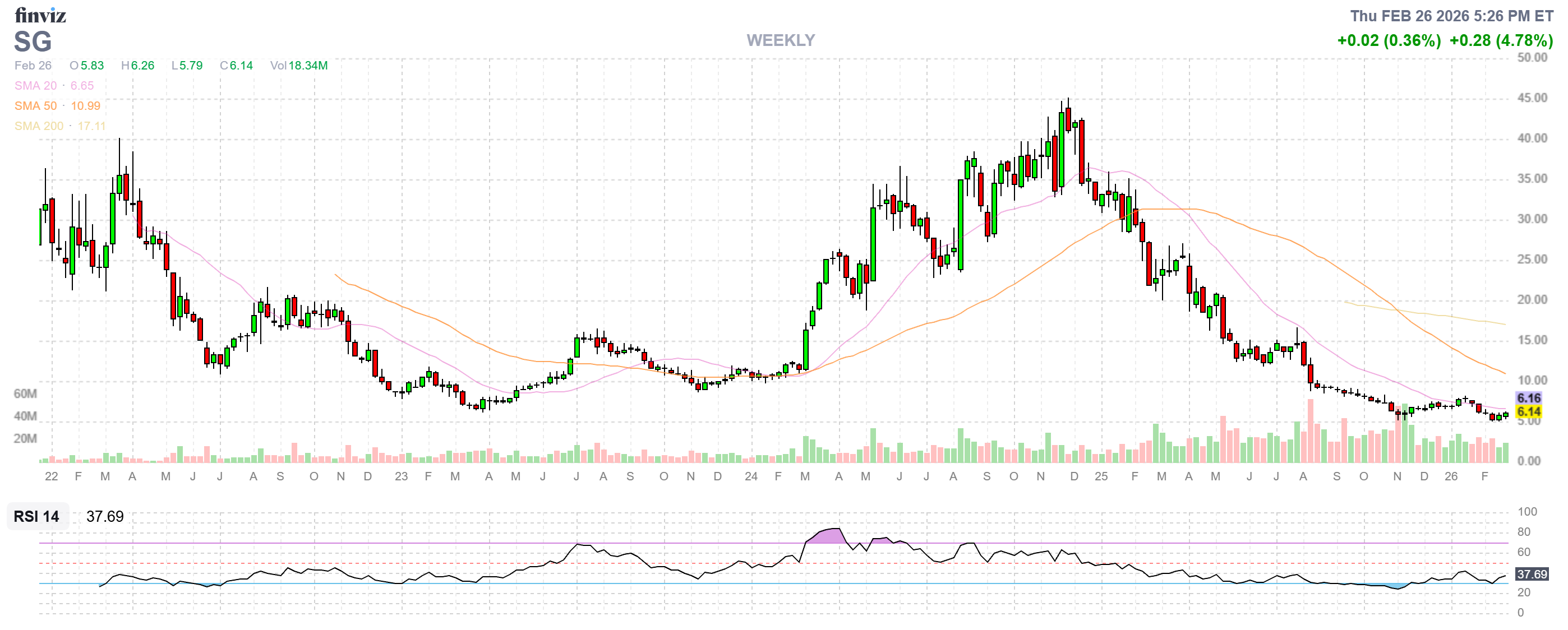Click the 50.00 price axis label
The width and height of the screenshot is (1568, 630).
1532,58
